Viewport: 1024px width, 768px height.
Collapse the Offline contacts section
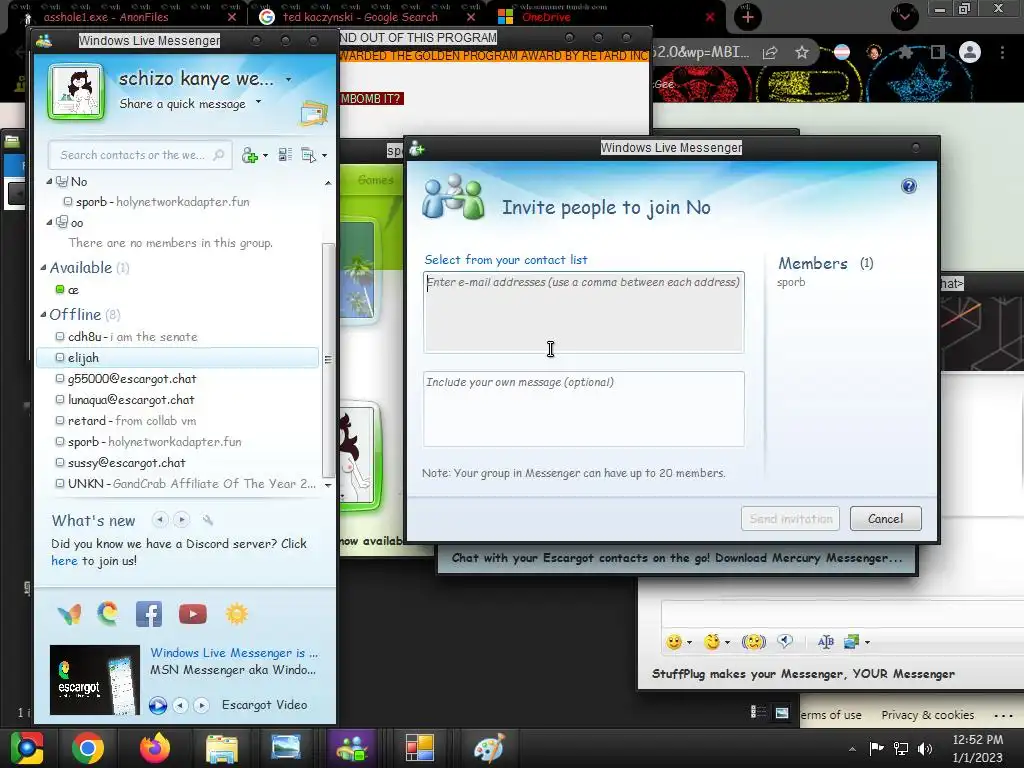44,314
